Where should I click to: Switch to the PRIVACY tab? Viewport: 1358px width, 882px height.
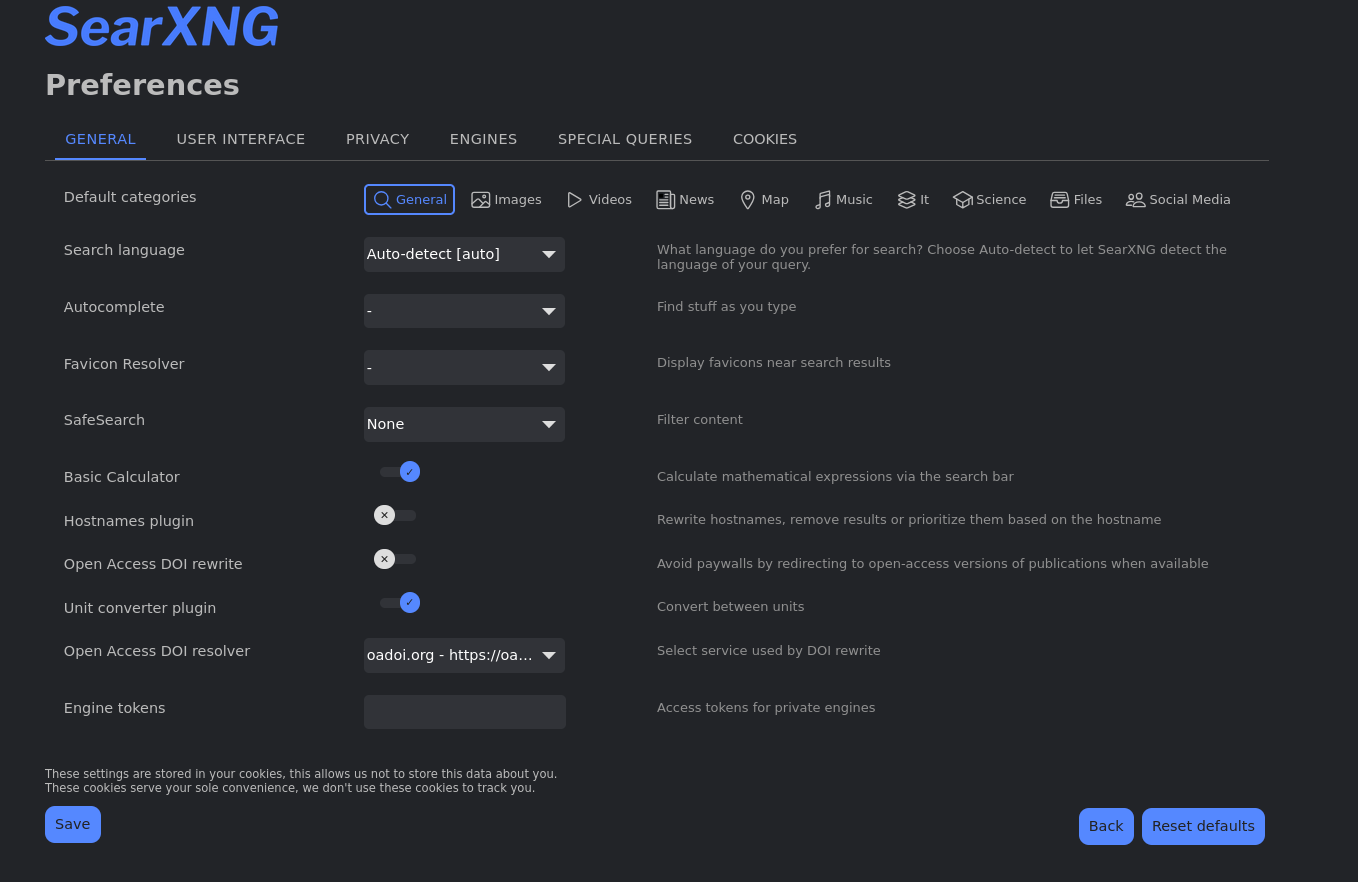(x=377, y=139)
